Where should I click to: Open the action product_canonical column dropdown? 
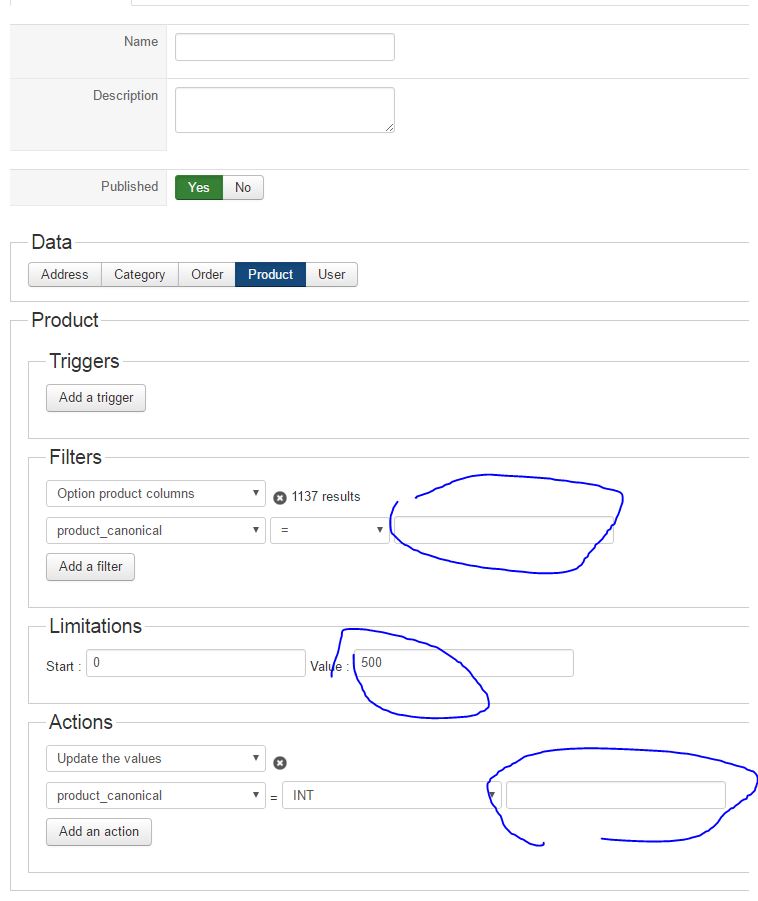tap(155, 795)
